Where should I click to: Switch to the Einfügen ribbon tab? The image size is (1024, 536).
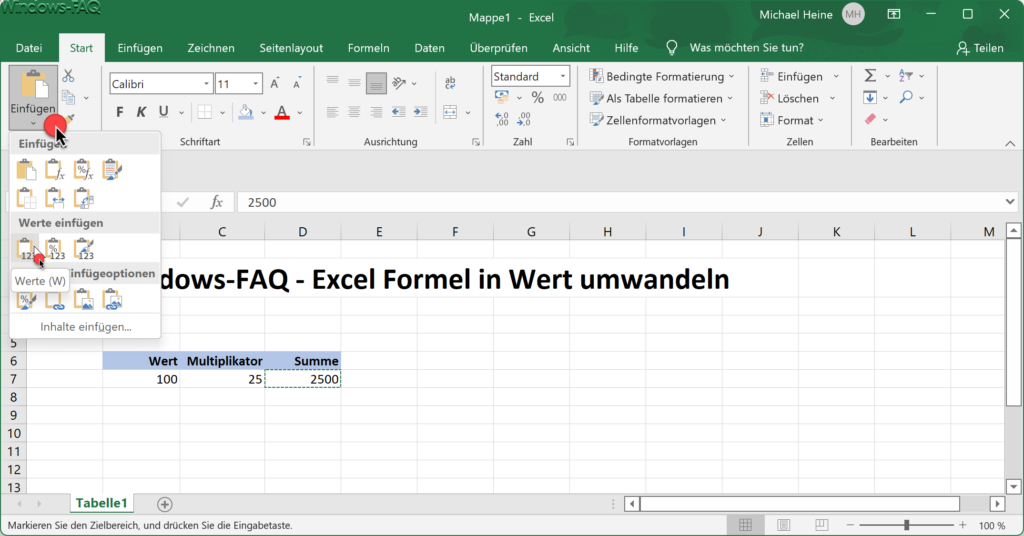coord(140,48)
